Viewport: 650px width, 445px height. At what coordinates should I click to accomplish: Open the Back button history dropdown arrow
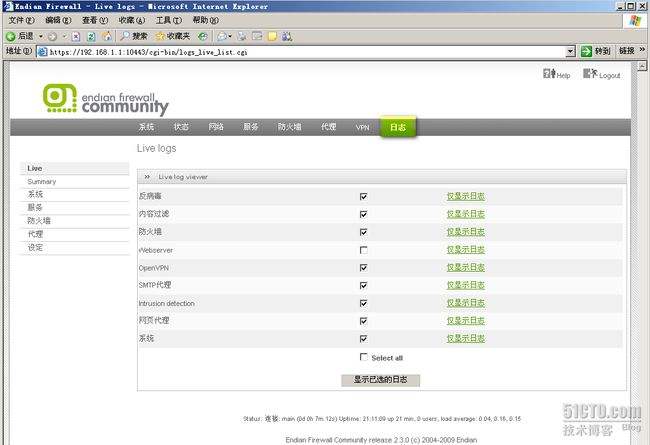(x=41, y=36)
